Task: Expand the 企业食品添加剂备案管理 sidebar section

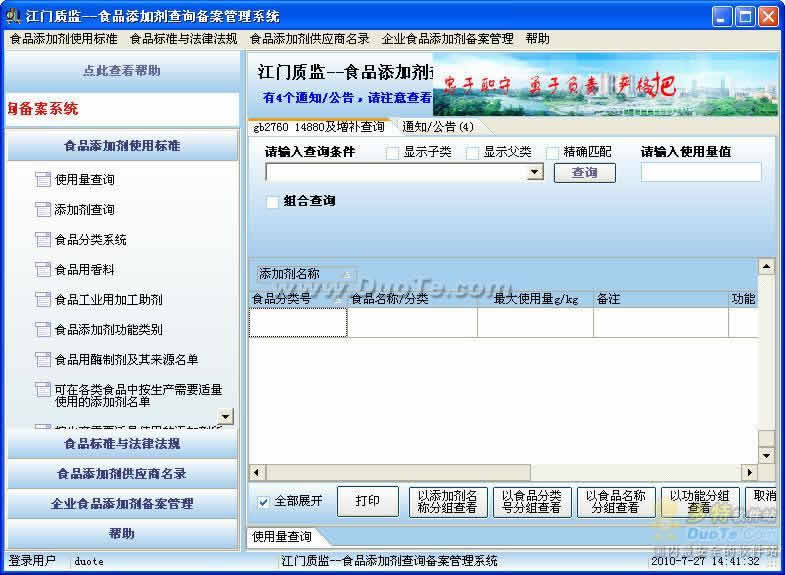Action: click(x=122, y=503)
